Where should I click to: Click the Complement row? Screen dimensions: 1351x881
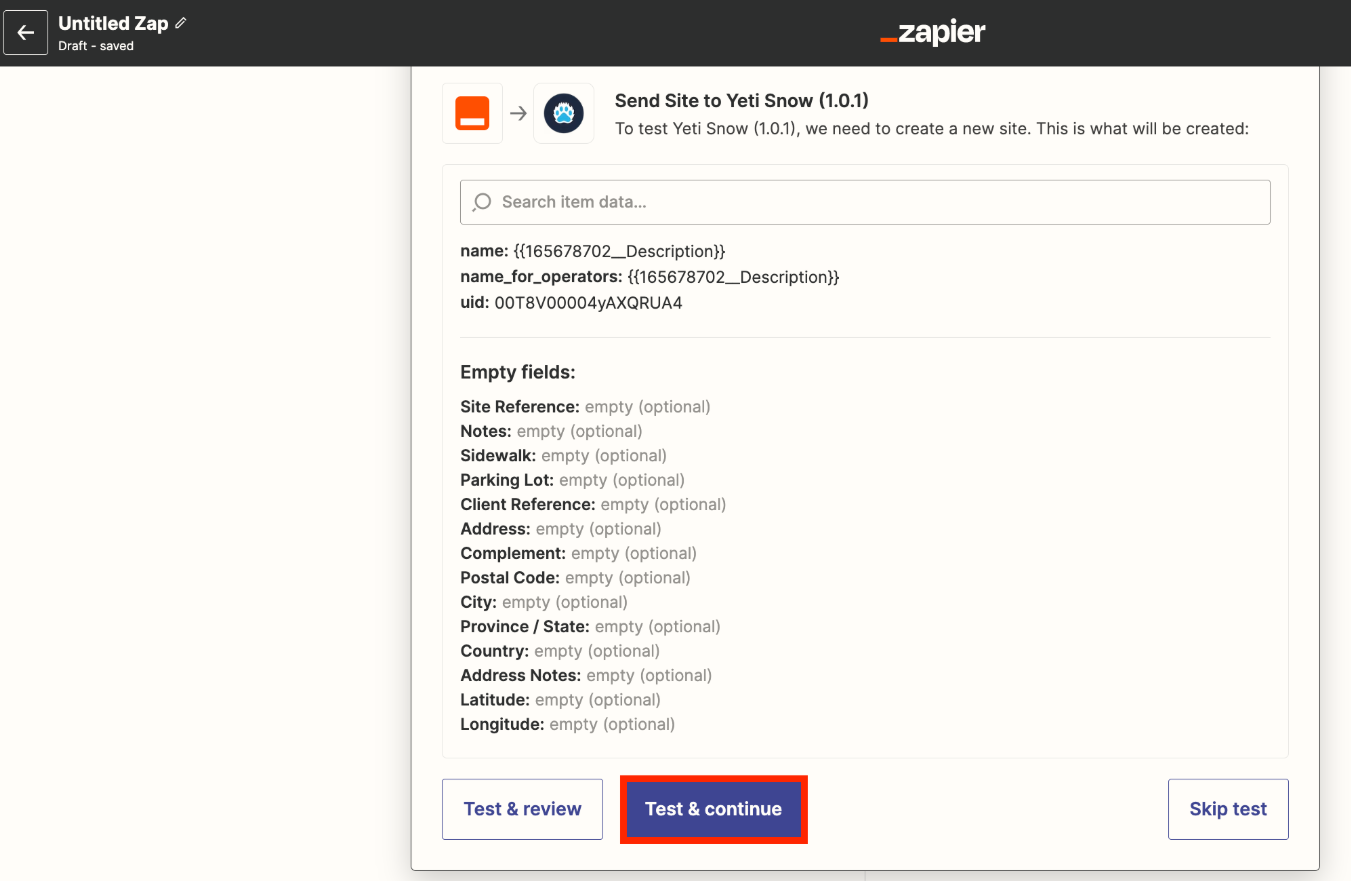(x=578, y=553)
